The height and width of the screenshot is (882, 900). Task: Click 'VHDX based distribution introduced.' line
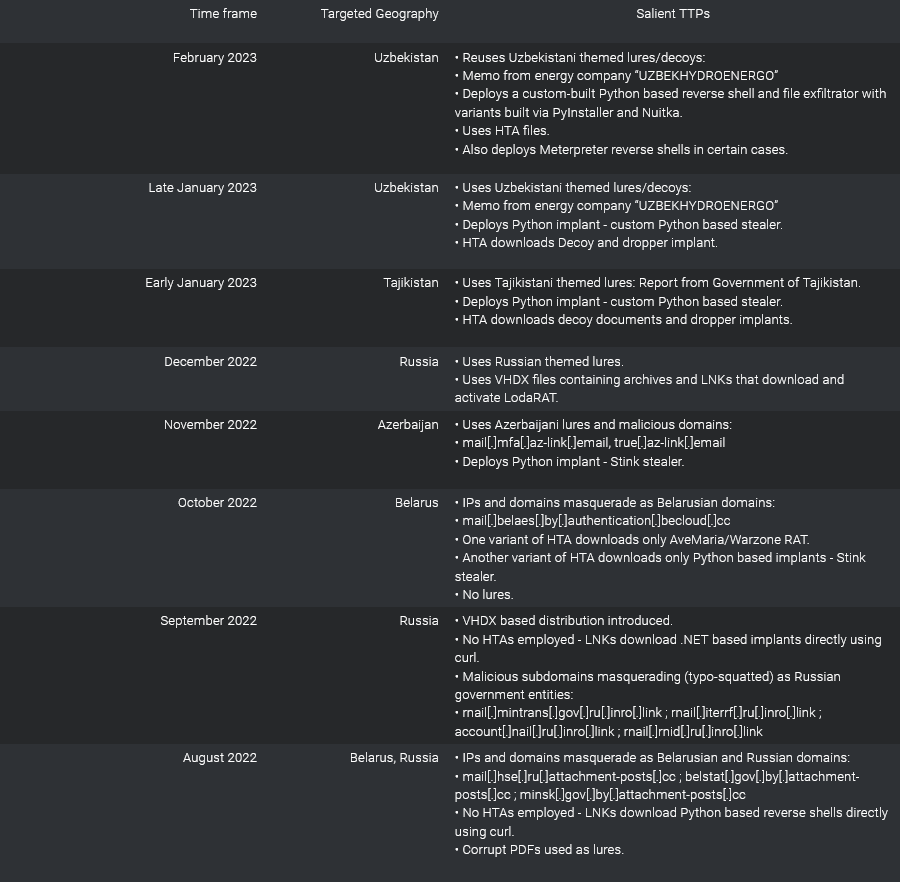[x=564, y=621]
